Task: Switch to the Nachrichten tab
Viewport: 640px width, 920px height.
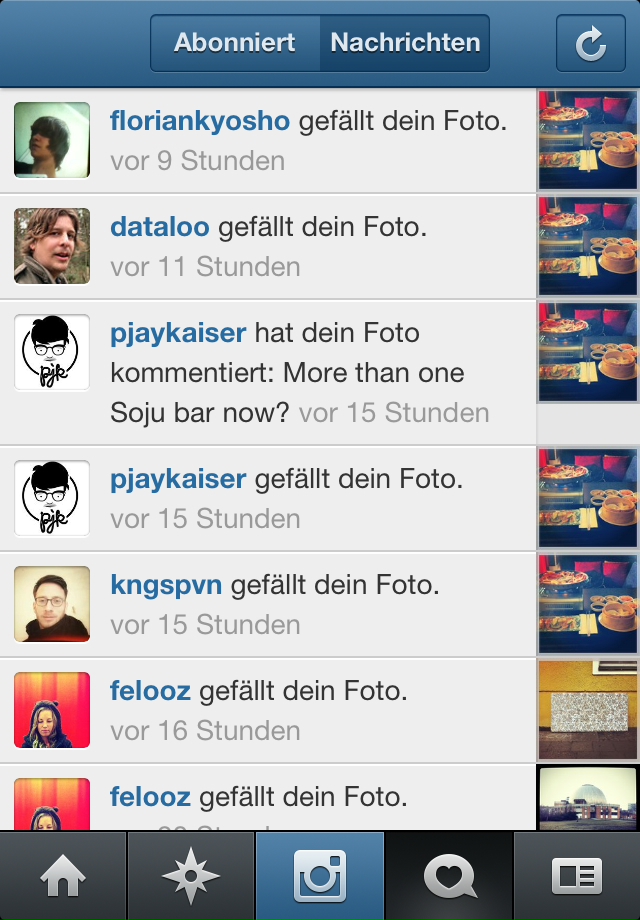Action: (405, 43)
